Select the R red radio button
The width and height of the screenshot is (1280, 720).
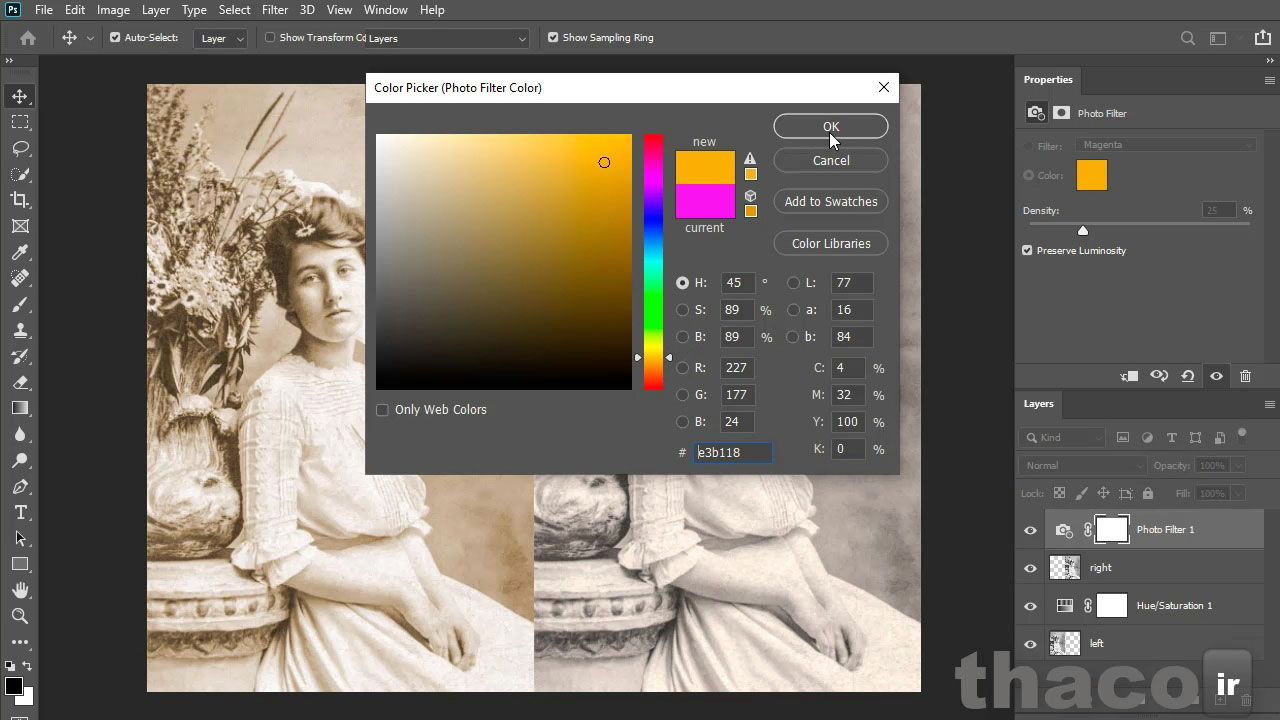(682, 368)
